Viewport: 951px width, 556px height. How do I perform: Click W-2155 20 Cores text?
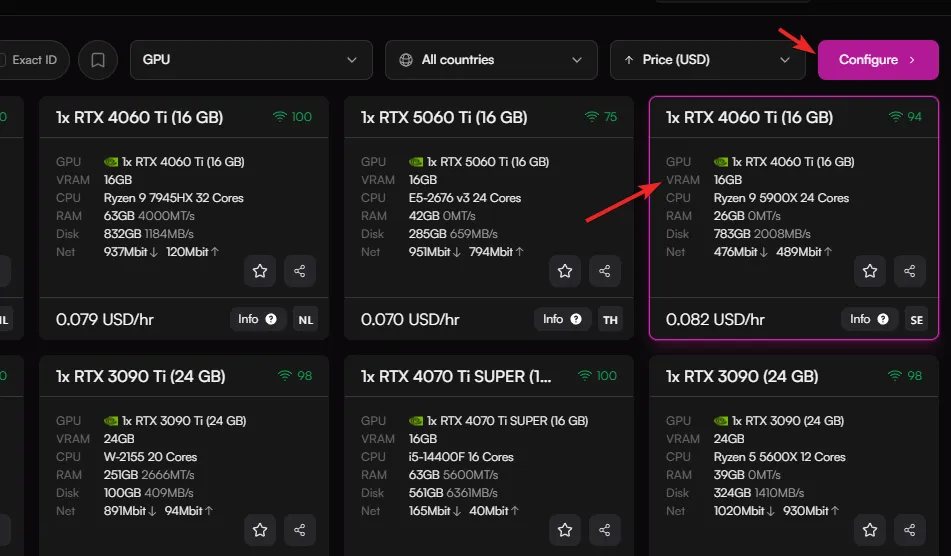(x=150, y=457)
